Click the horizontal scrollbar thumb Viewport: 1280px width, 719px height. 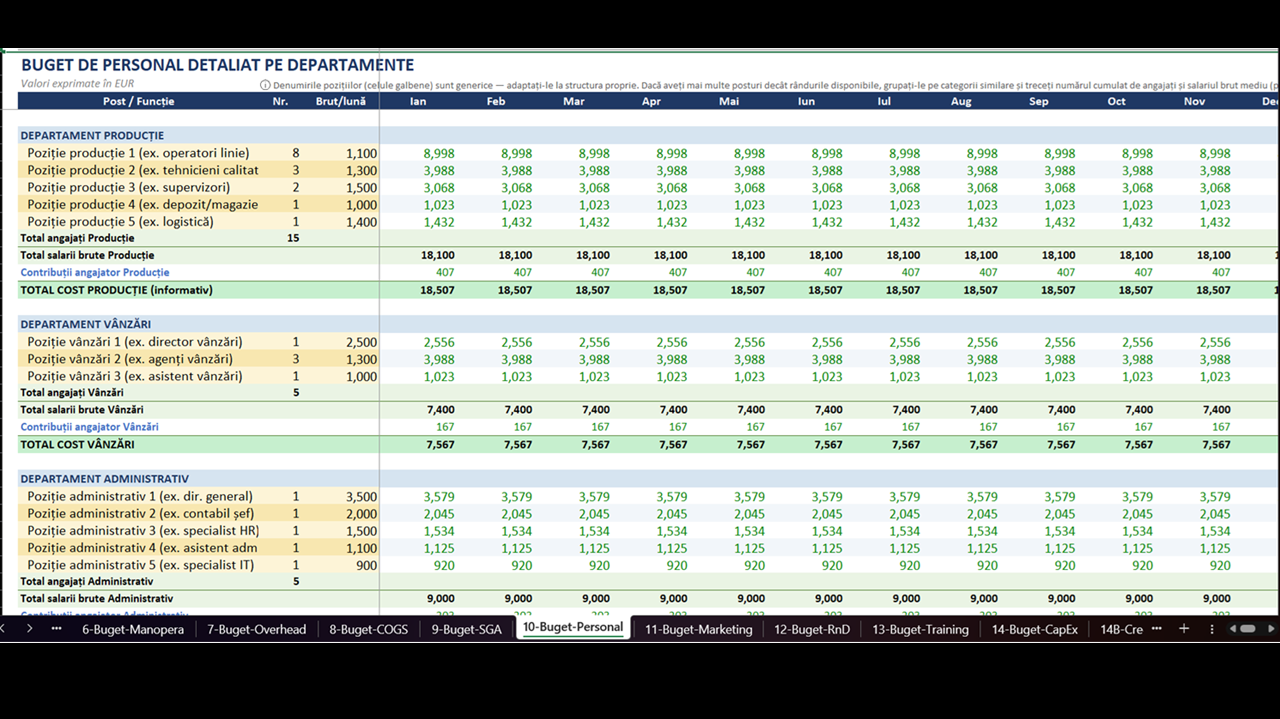(1248, 629)
